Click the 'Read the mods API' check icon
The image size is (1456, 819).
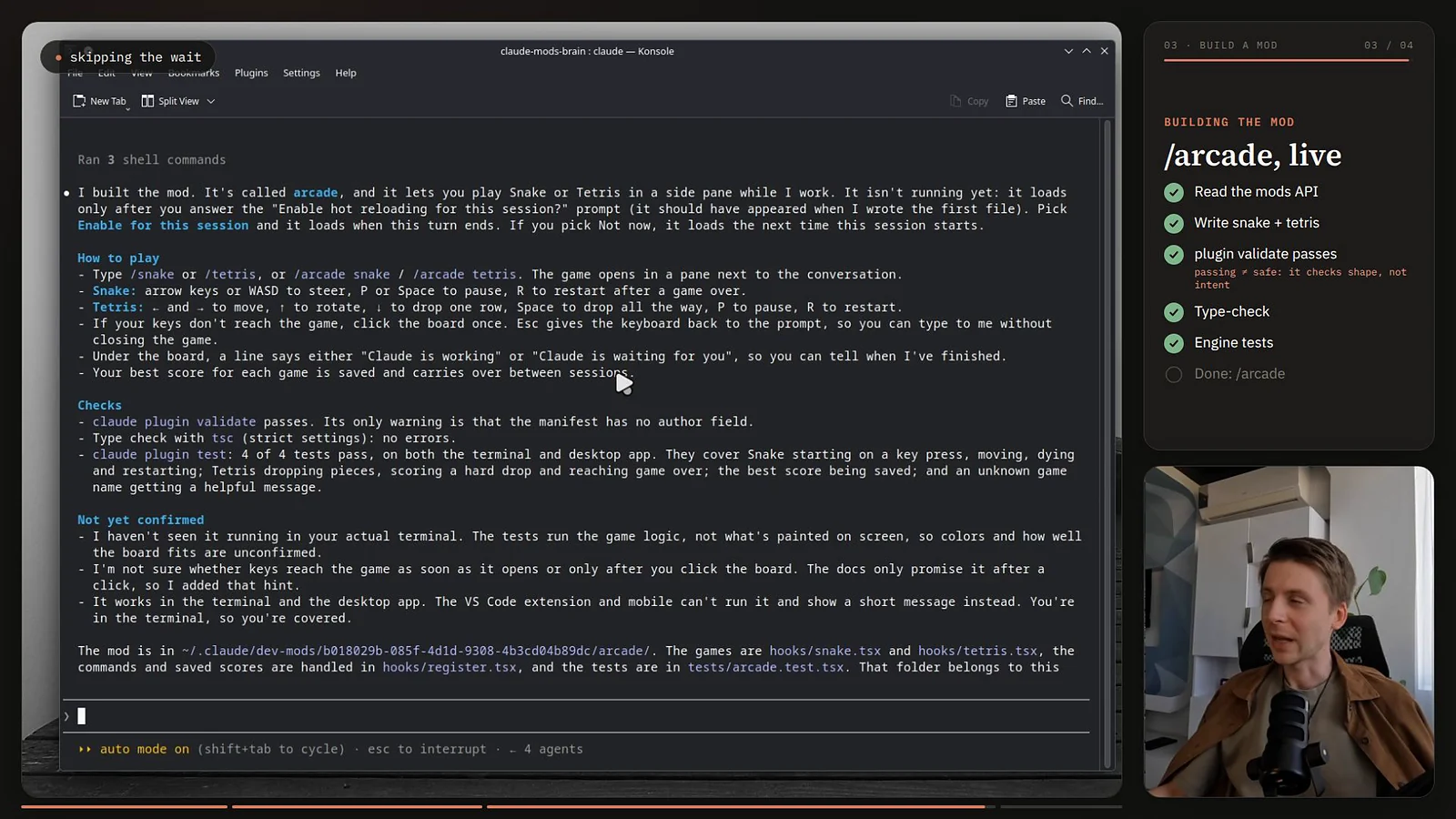click(x=1174, y=192)
